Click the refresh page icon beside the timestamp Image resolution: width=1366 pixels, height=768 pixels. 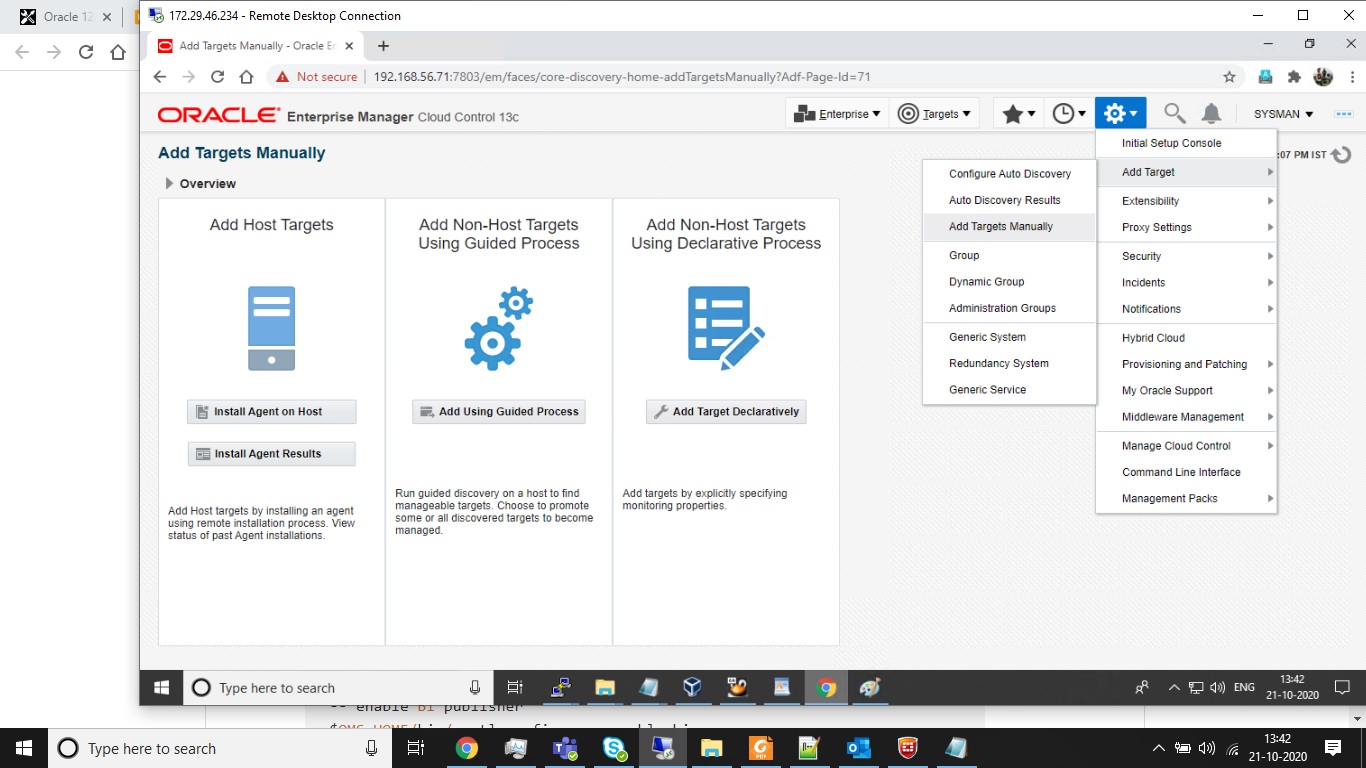point(1342,155)
